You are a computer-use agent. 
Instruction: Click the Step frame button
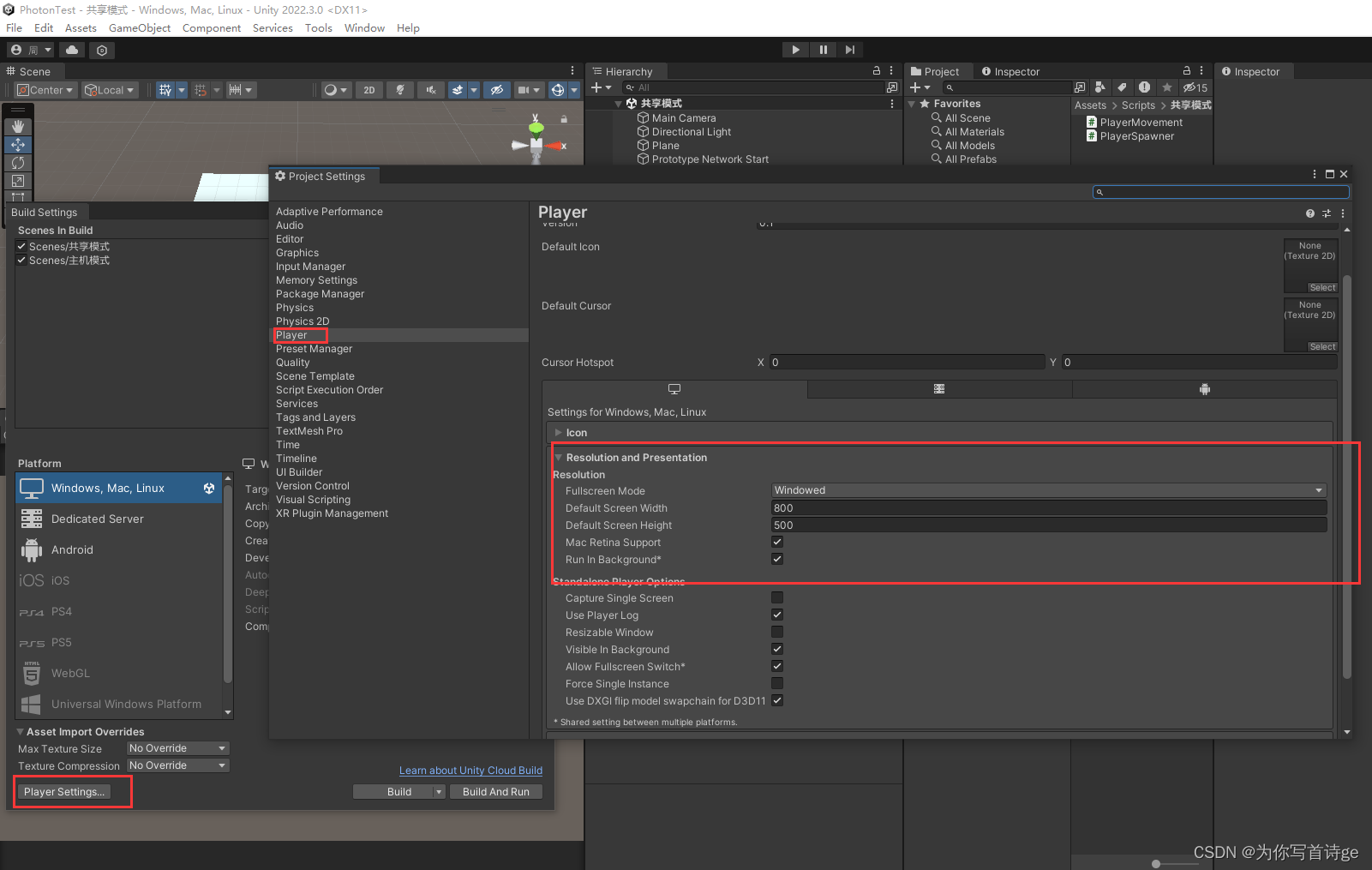[849, 50]
